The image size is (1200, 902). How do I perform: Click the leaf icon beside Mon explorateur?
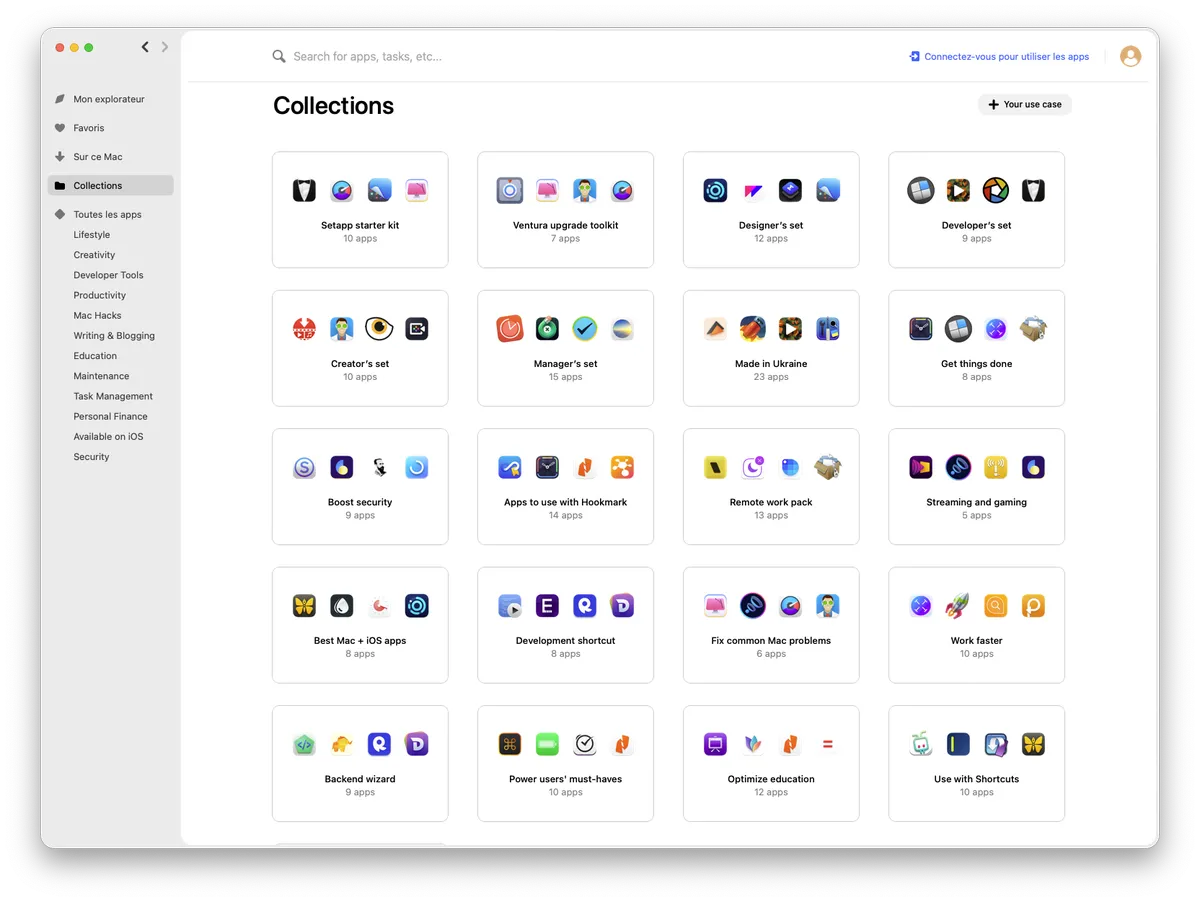pos(60,99)
